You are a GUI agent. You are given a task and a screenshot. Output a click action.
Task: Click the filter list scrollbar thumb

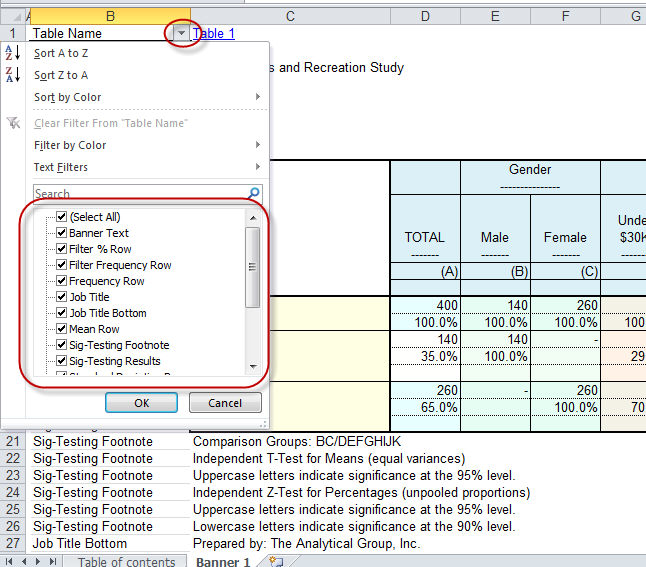click(253, 267)
